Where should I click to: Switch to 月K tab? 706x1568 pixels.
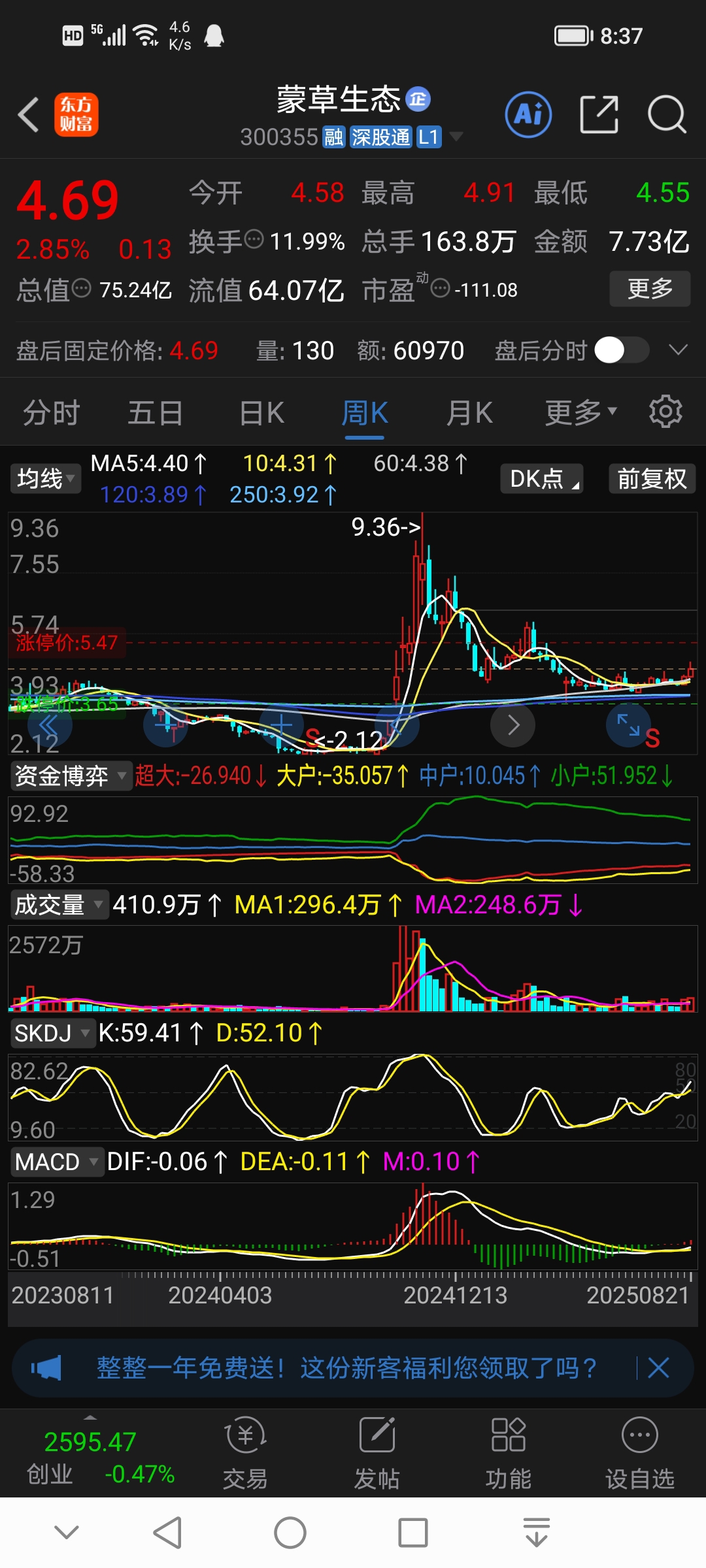click(x=469, y=413)
